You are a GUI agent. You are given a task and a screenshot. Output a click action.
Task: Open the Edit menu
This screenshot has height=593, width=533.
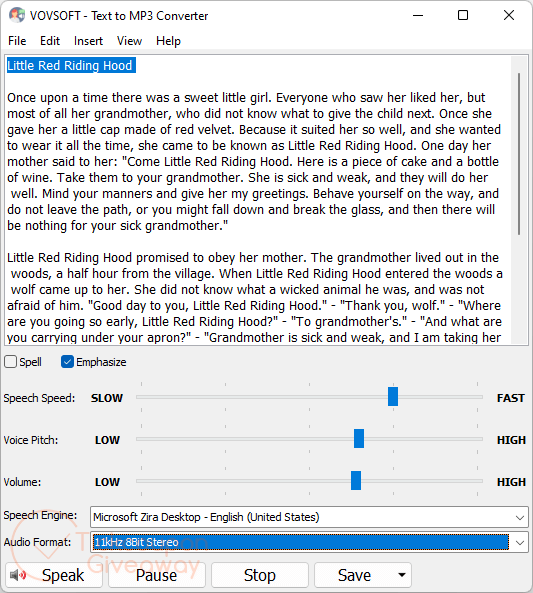click(50, 41)
